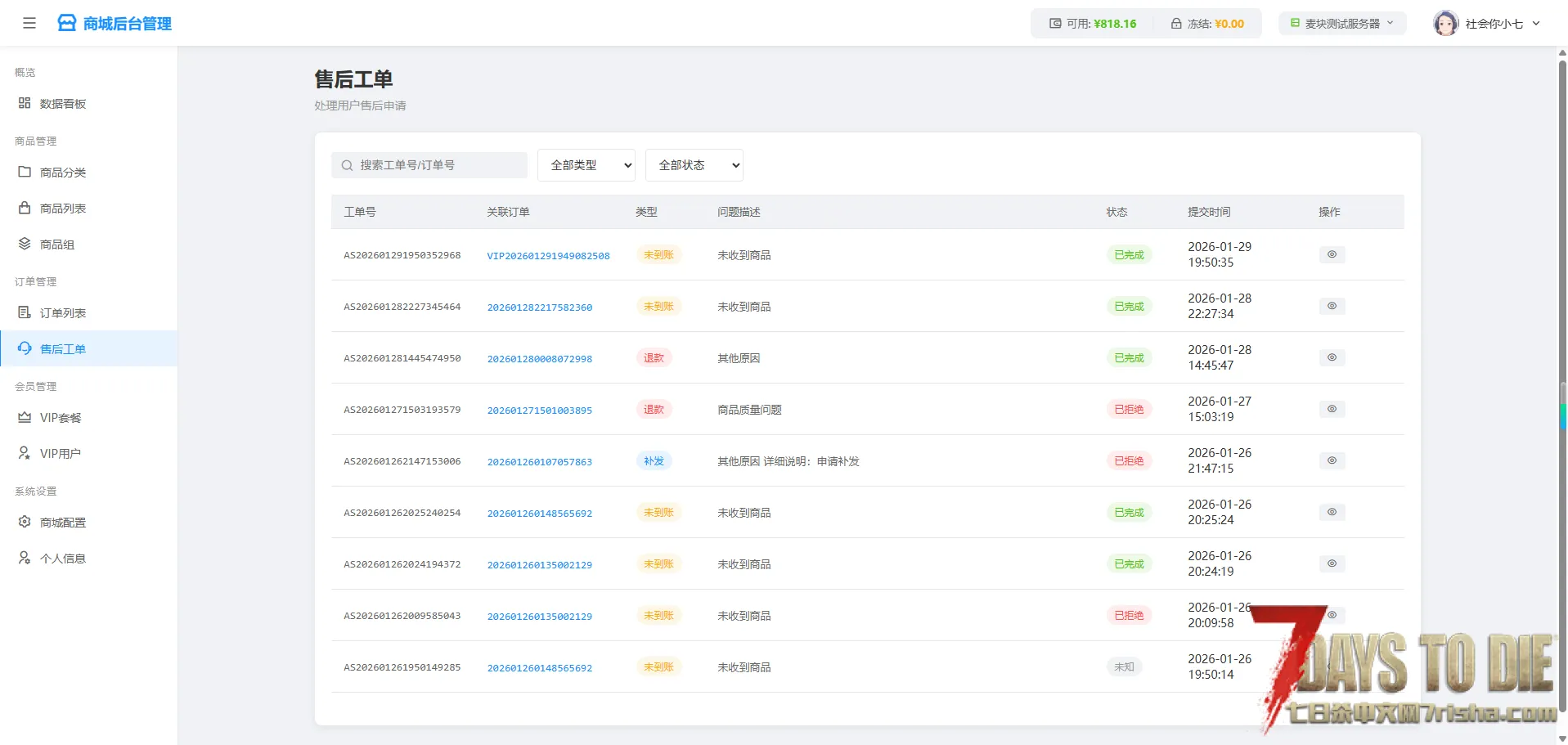Screen dimensions: 1568x745
Task: Open 数据看板 from the sidebar
Action: pyautogui.click(x=63, y=104)
